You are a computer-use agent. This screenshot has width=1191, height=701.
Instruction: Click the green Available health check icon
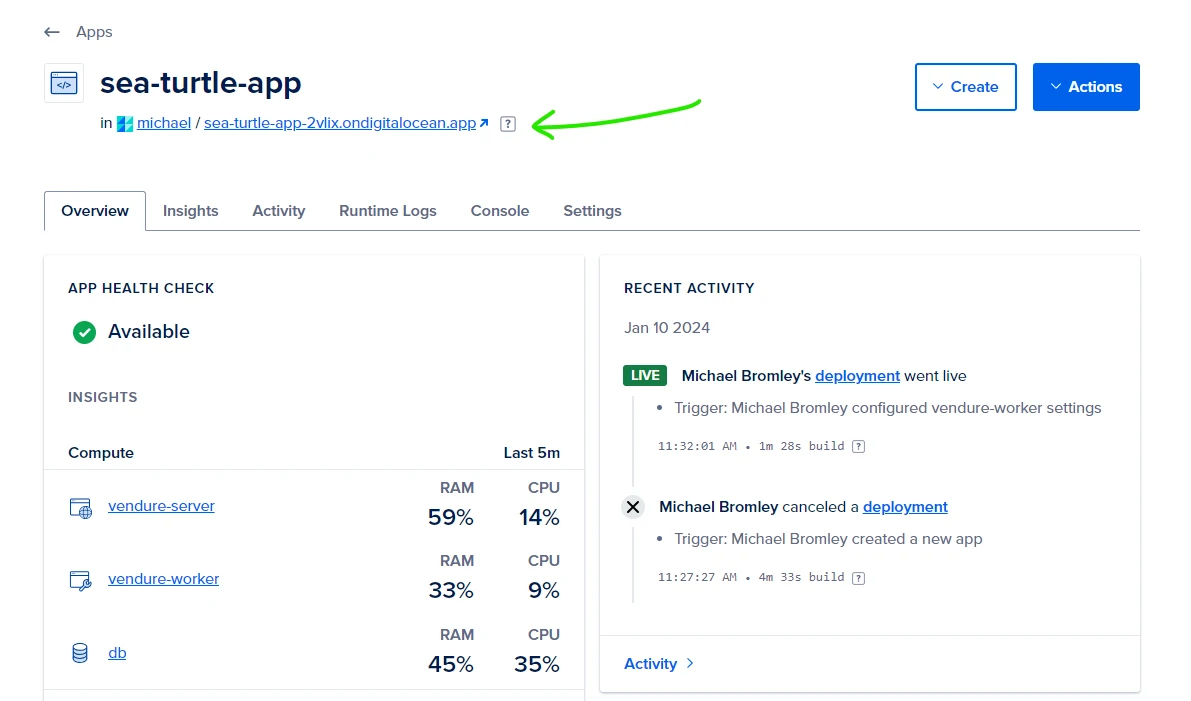(x=84, y=331)
